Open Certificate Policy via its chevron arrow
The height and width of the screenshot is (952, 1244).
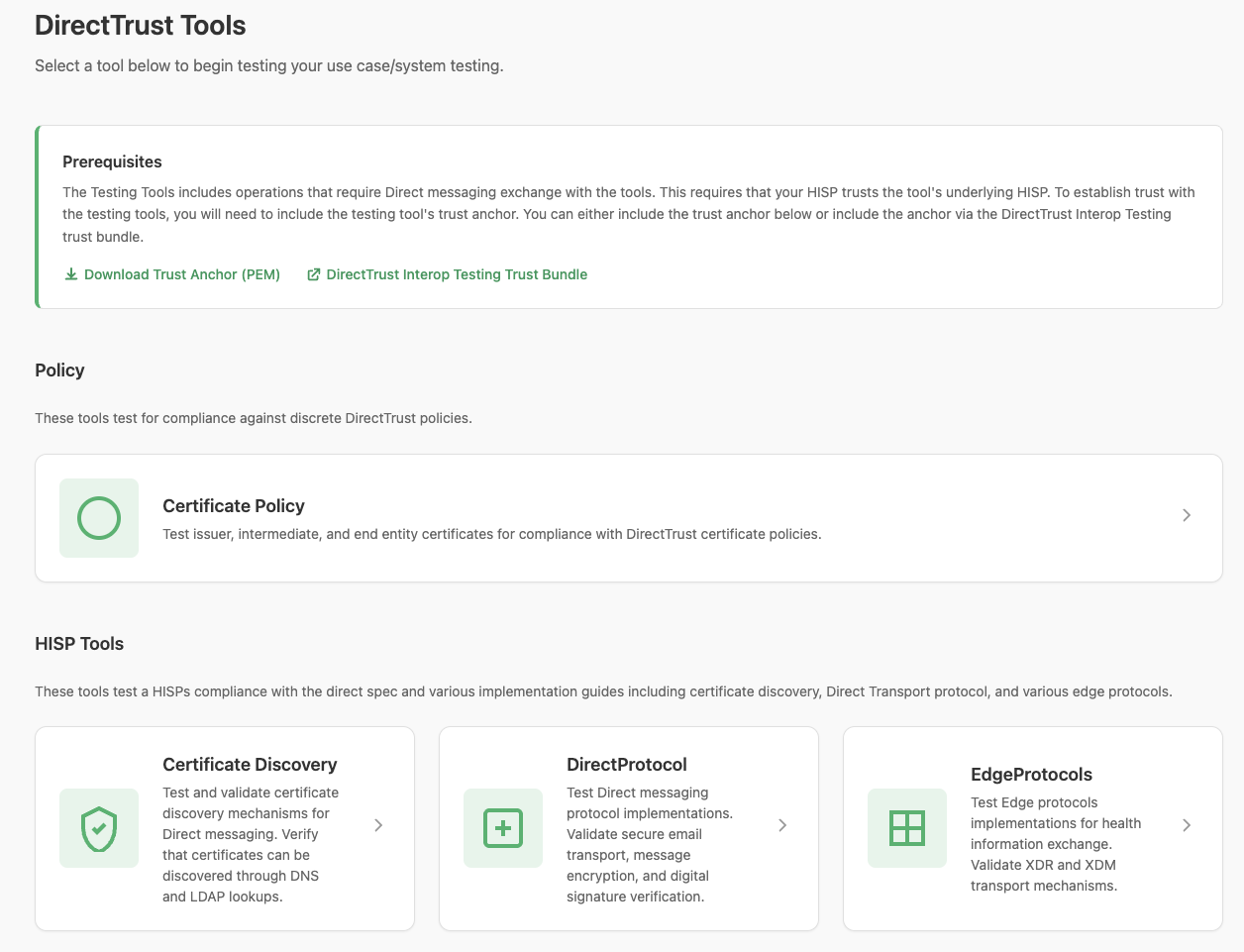1187,515
